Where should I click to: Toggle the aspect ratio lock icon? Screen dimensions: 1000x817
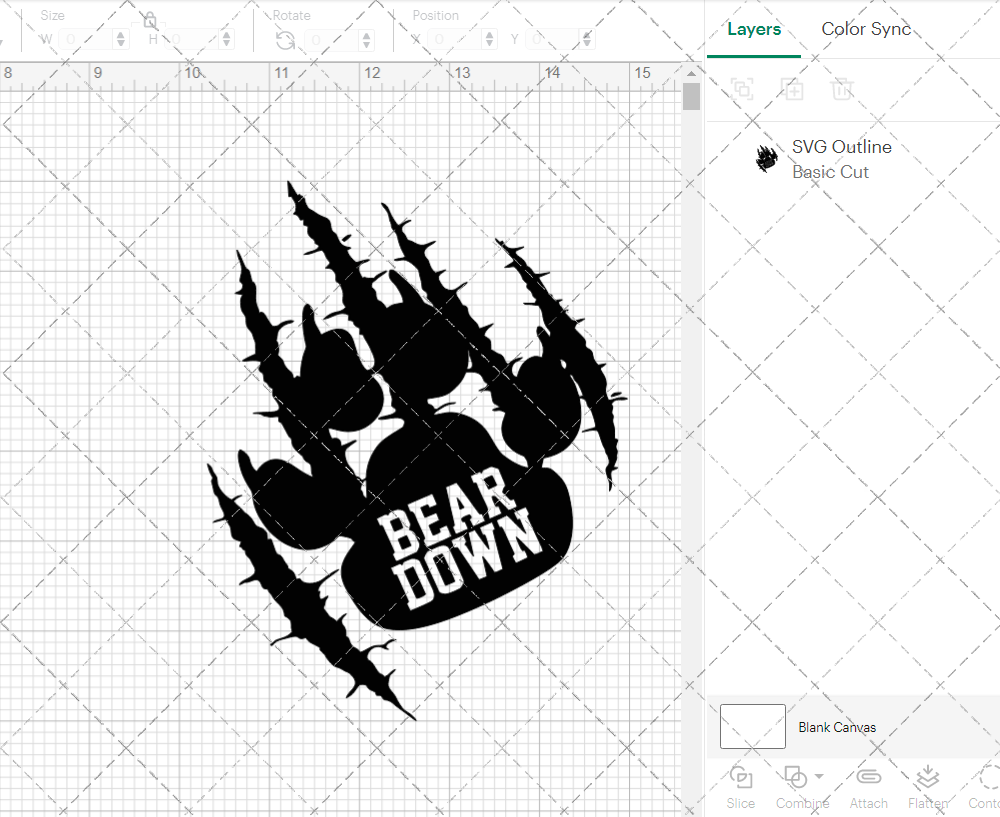tap(150, 20)
